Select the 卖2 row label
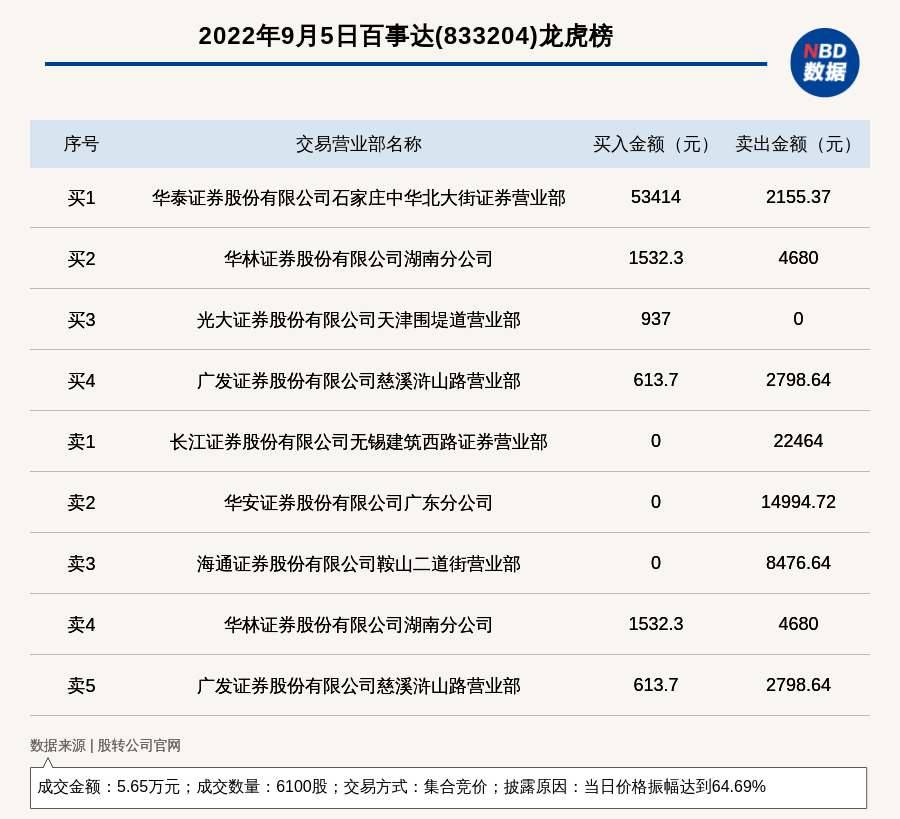Screen dimensions: 900x819 (81, 503)
